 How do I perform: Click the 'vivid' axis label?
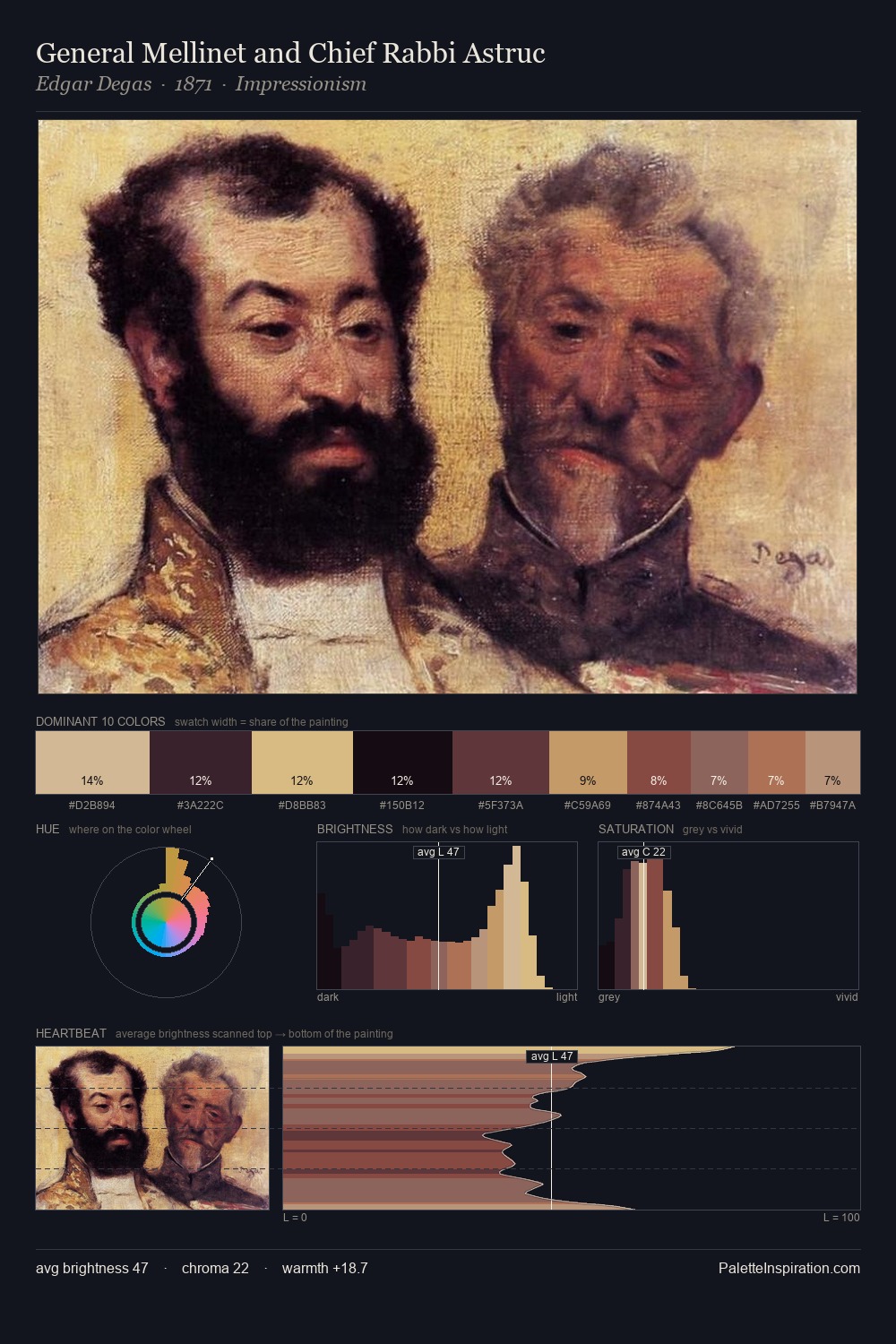click(847, 997)
